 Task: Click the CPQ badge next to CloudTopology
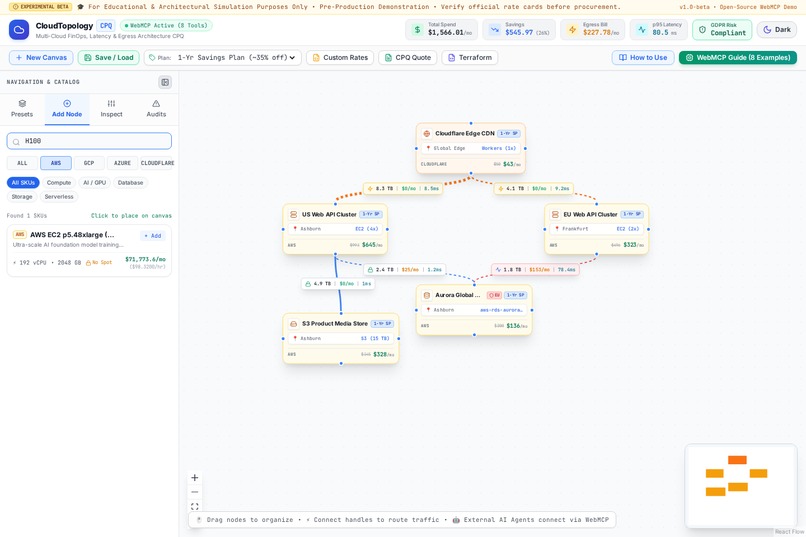106,26
